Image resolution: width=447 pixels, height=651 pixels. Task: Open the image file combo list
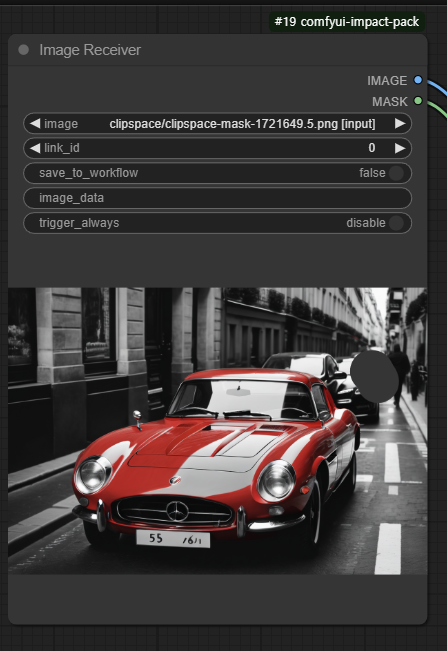point(217,123)
